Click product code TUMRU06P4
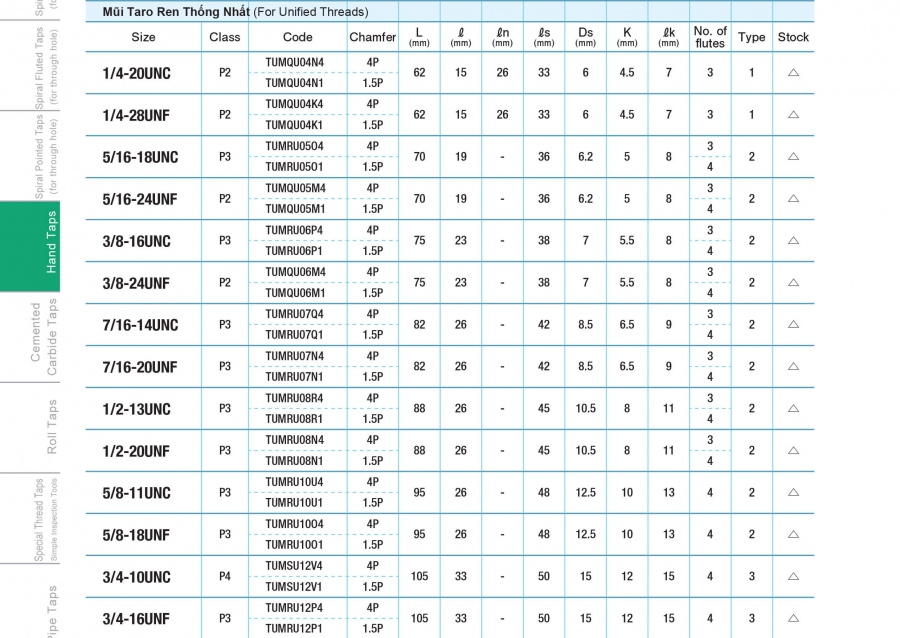The height and width of the screenshot is (638, 900). (294, 230)
